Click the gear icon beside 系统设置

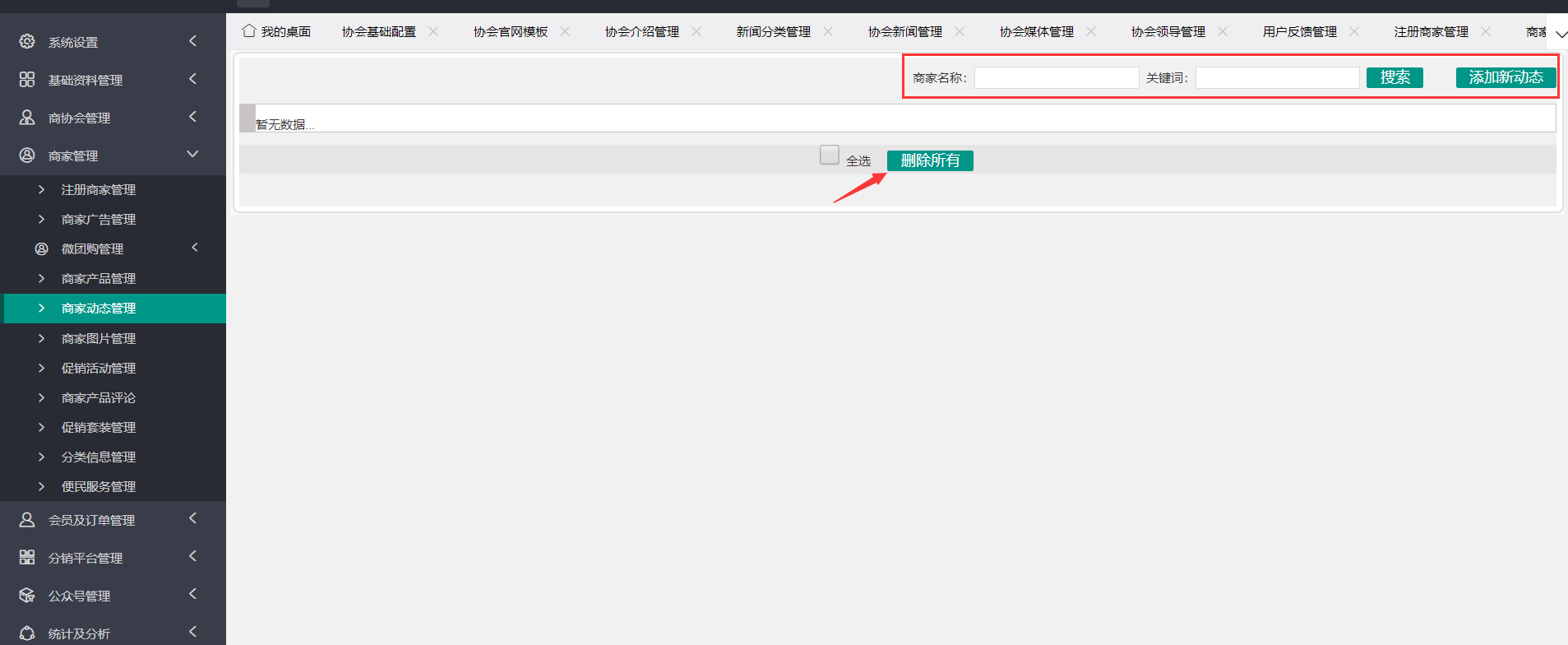[x=27, y=41]
